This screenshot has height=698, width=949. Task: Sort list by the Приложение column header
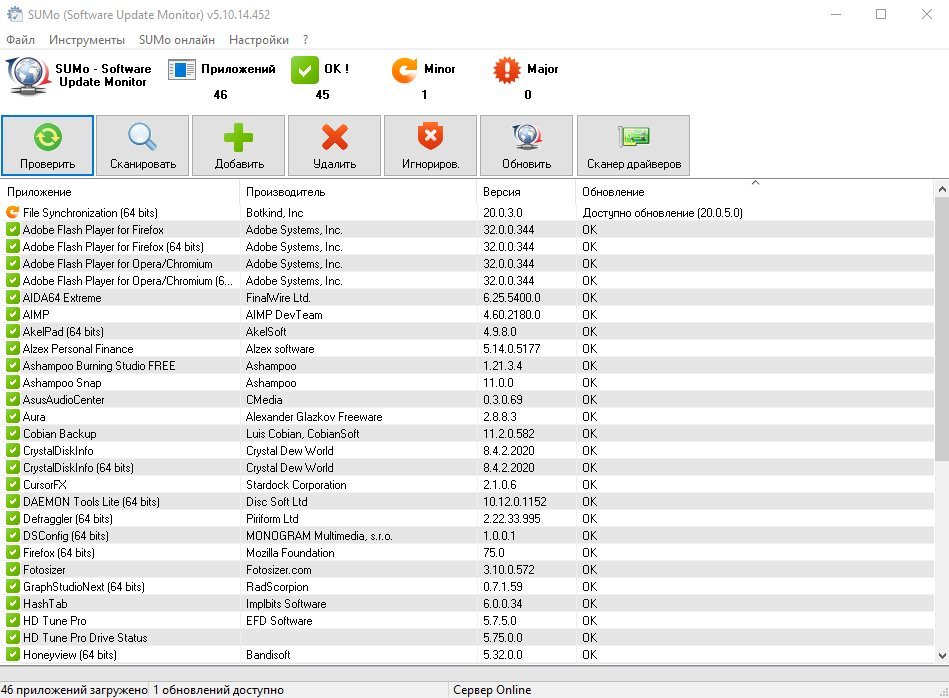tap(40, 192)
